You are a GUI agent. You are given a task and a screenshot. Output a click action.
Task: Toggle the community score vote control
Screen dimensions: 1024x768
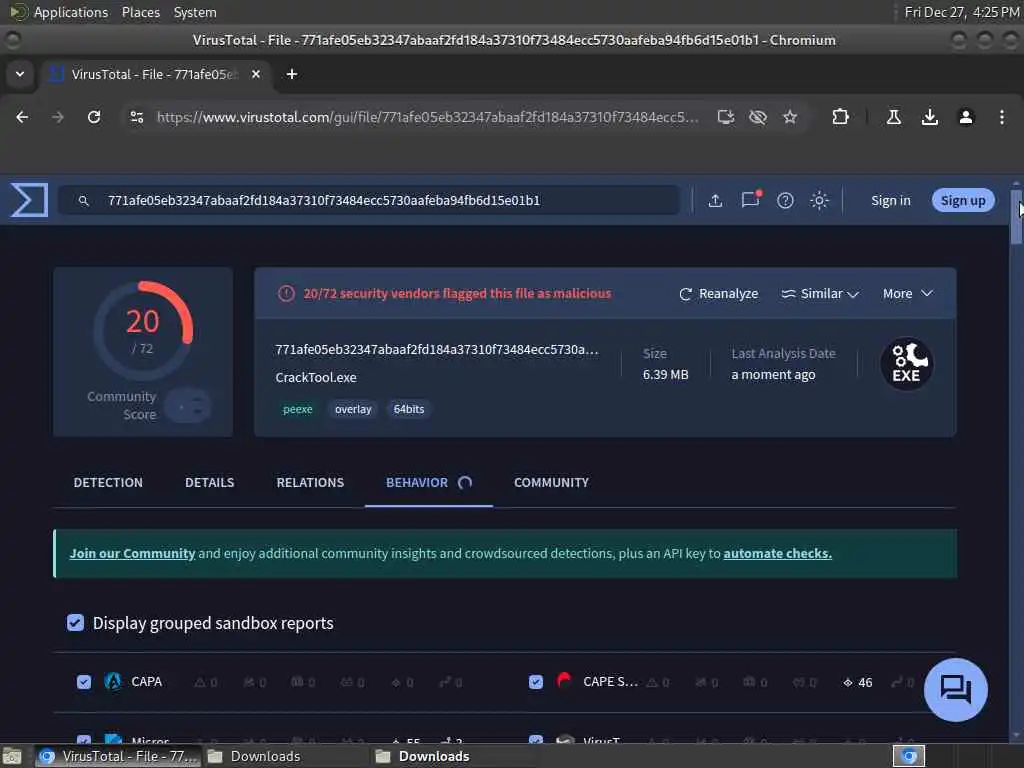pyautogui.click(x=188, y=406)
